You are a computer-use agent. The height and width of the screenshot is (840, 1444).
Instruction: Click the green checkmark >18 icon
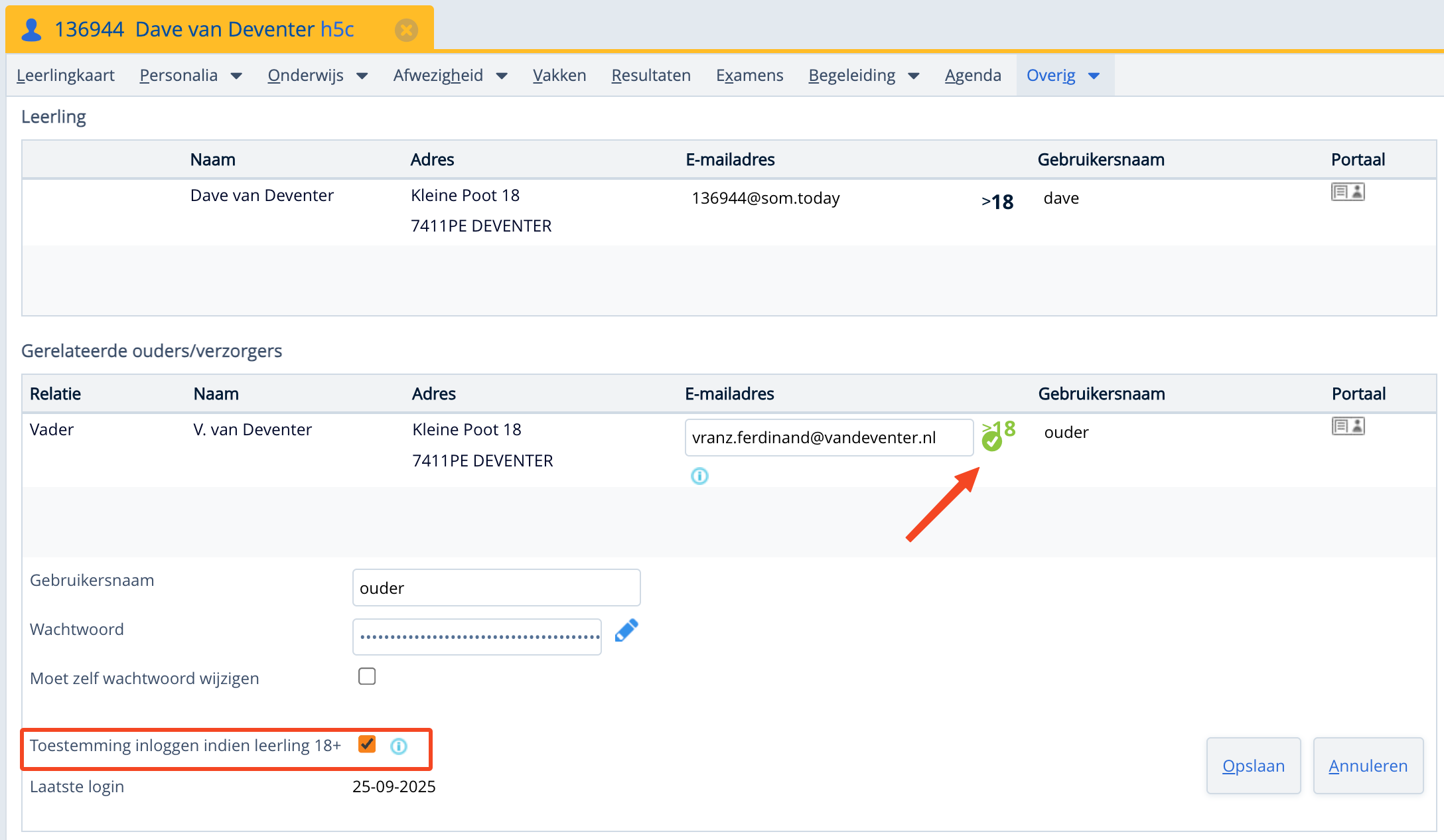coord(993,439)
